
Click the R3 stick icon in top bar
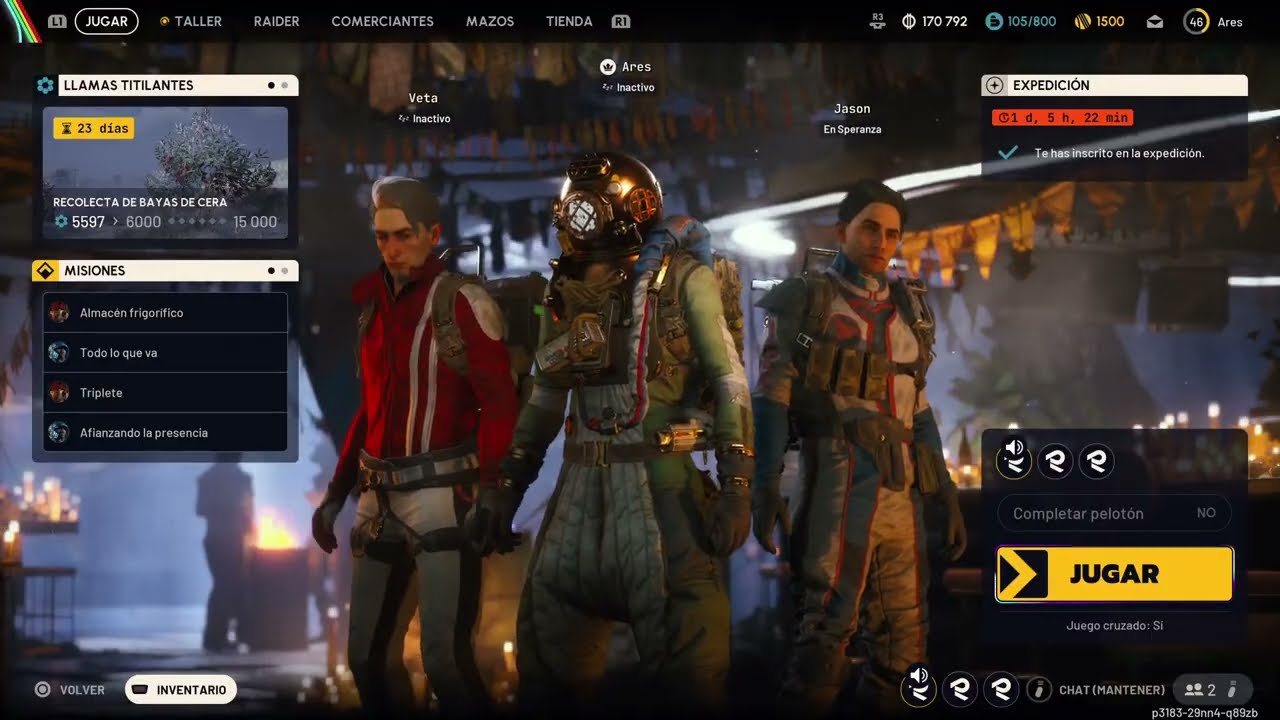pyautogui.click(x=878, y=21)
